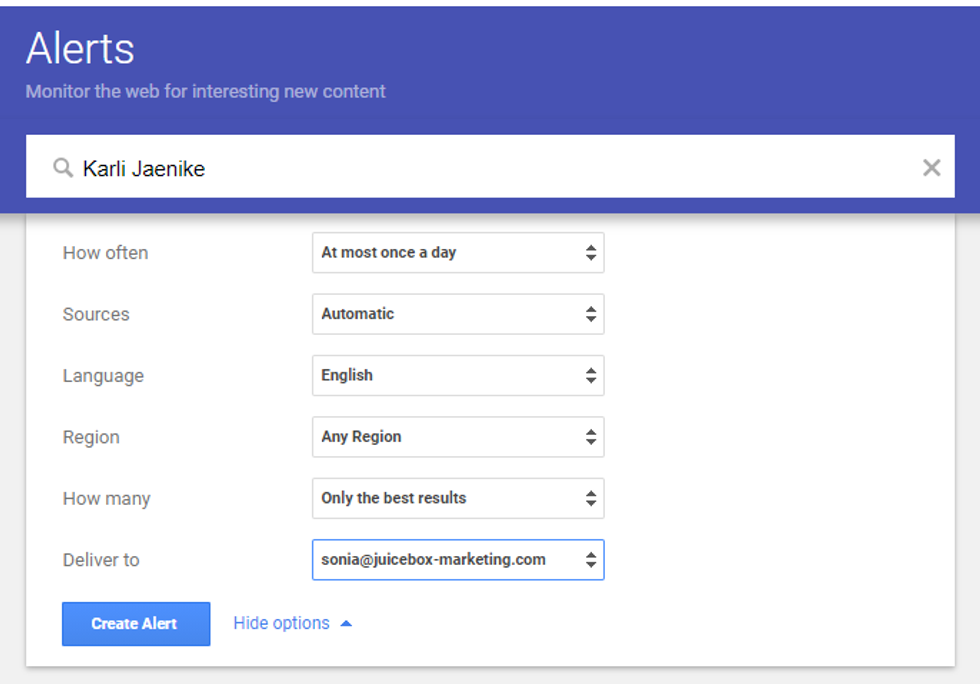
Task: Click the stepper arrows on How often selector
Action: [x=591, y=252]
